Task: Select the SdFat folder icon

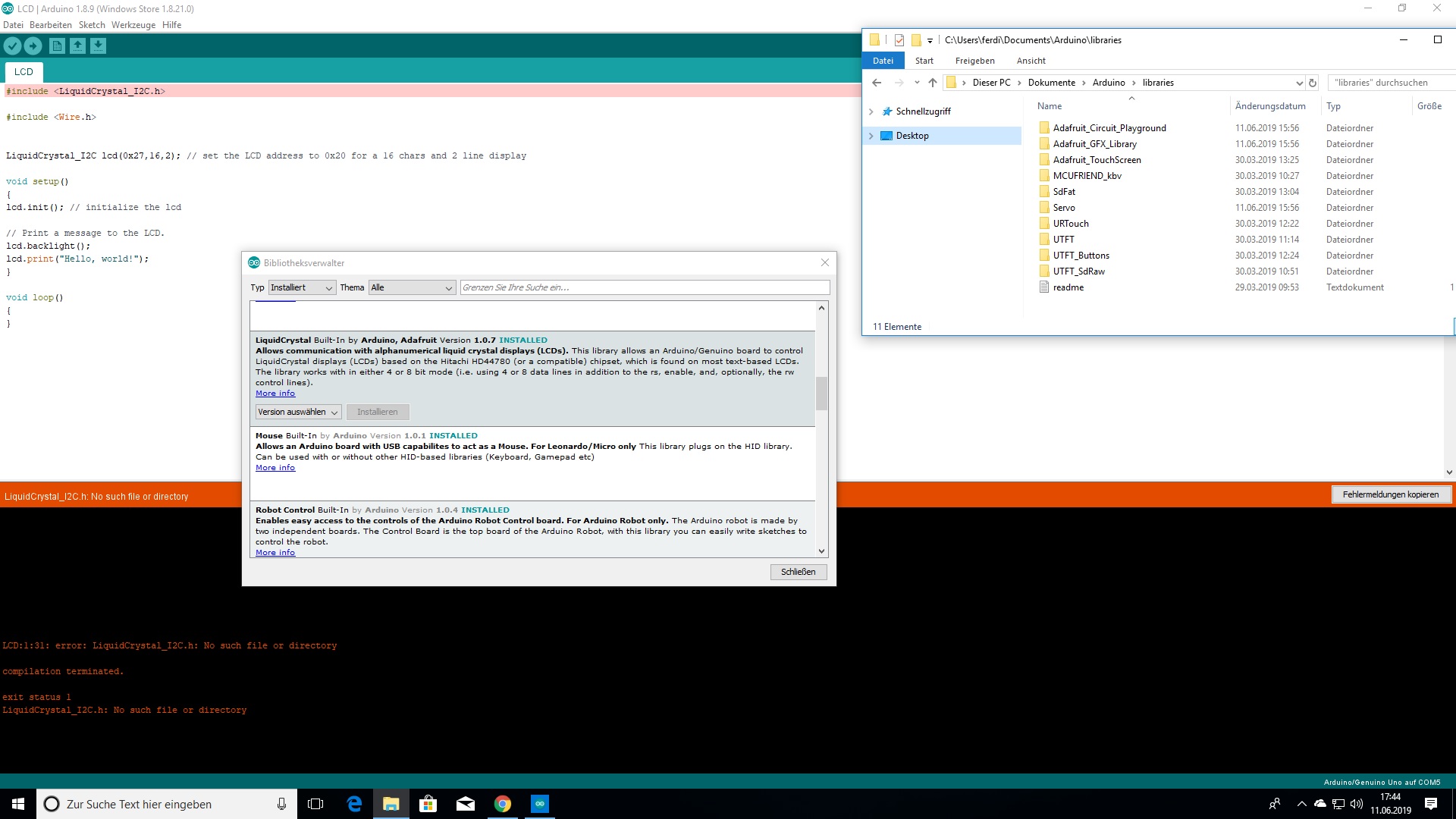Action: point(1044,192)
